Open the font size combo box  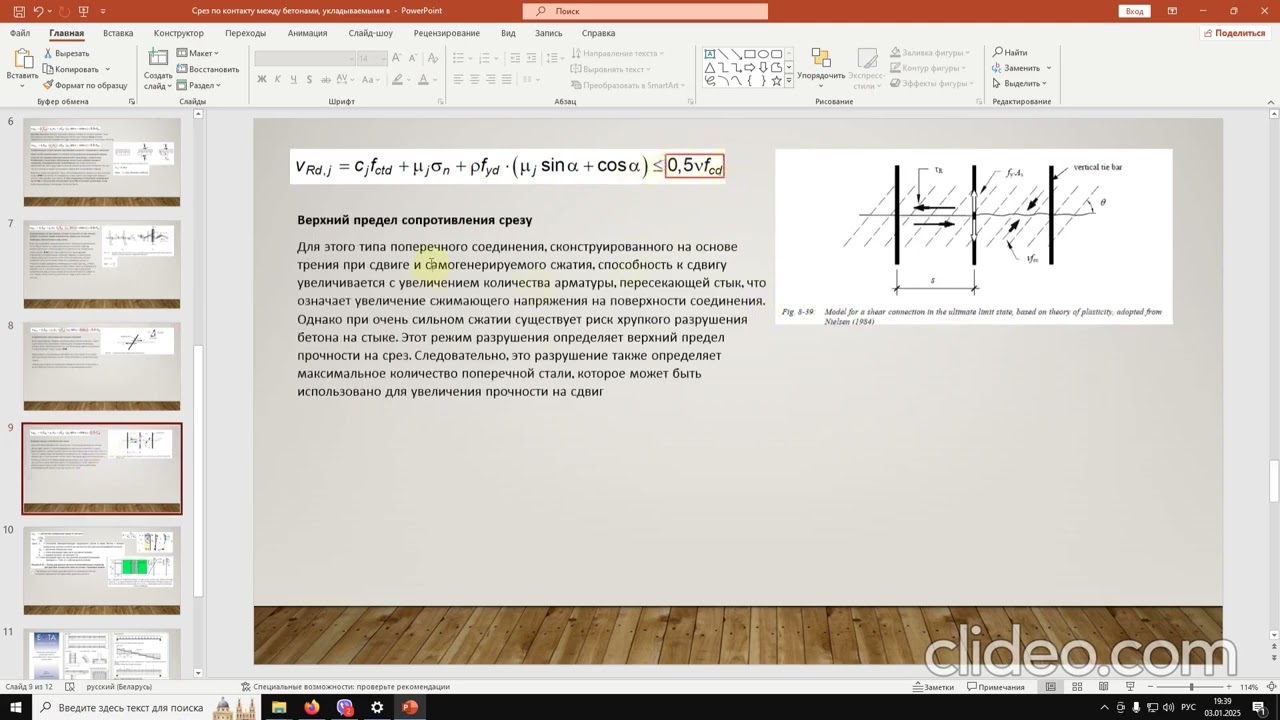coord(372,58)
